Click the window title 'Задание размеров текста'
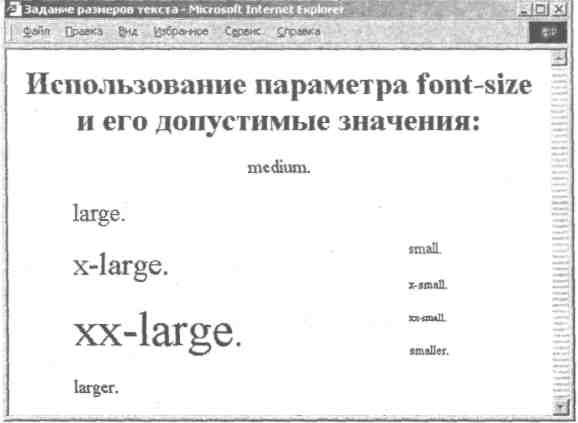This screenshot has width=578, height=423. point(102,10)
